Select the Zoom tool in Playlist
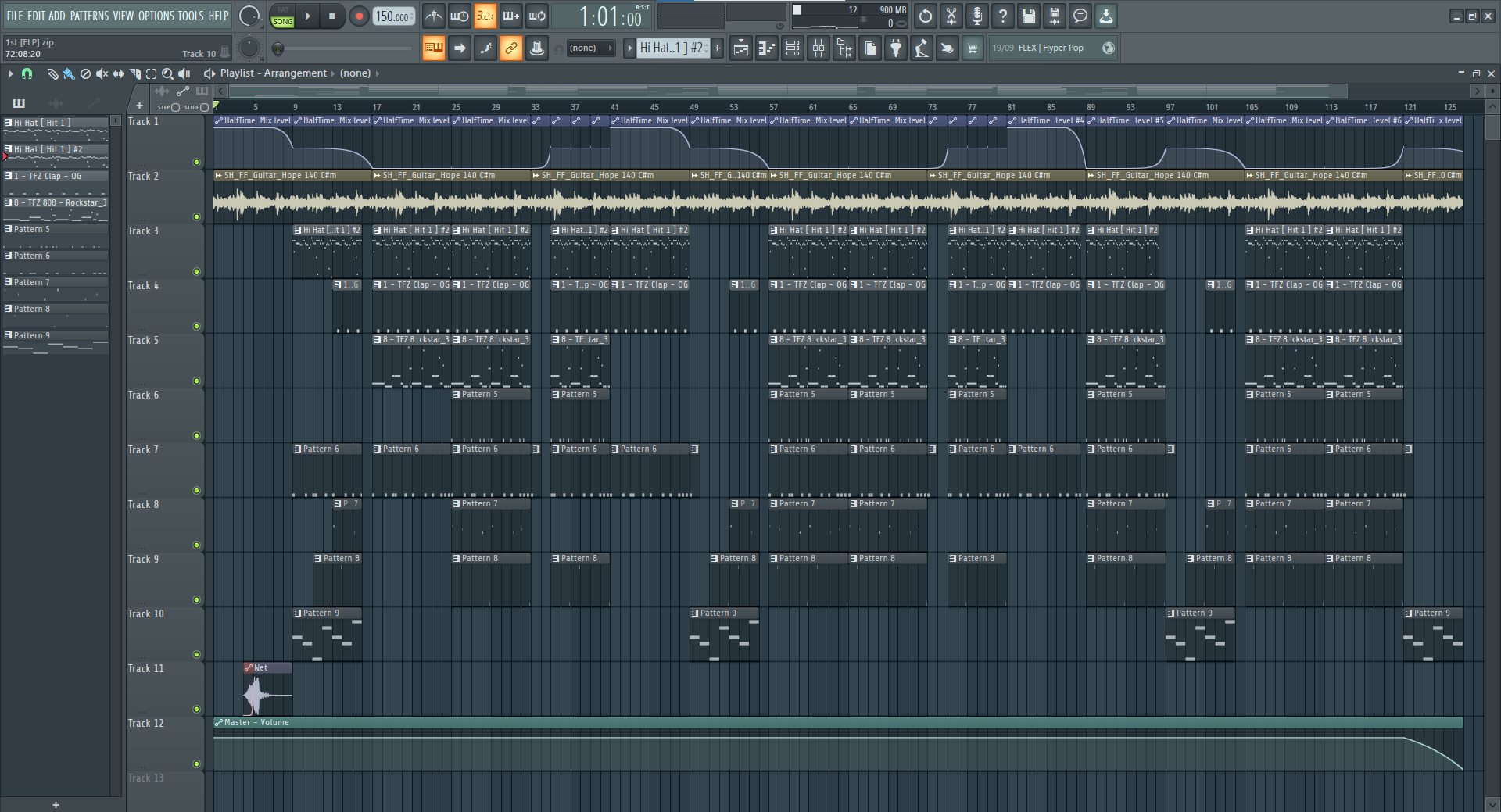 pos(167,73)
